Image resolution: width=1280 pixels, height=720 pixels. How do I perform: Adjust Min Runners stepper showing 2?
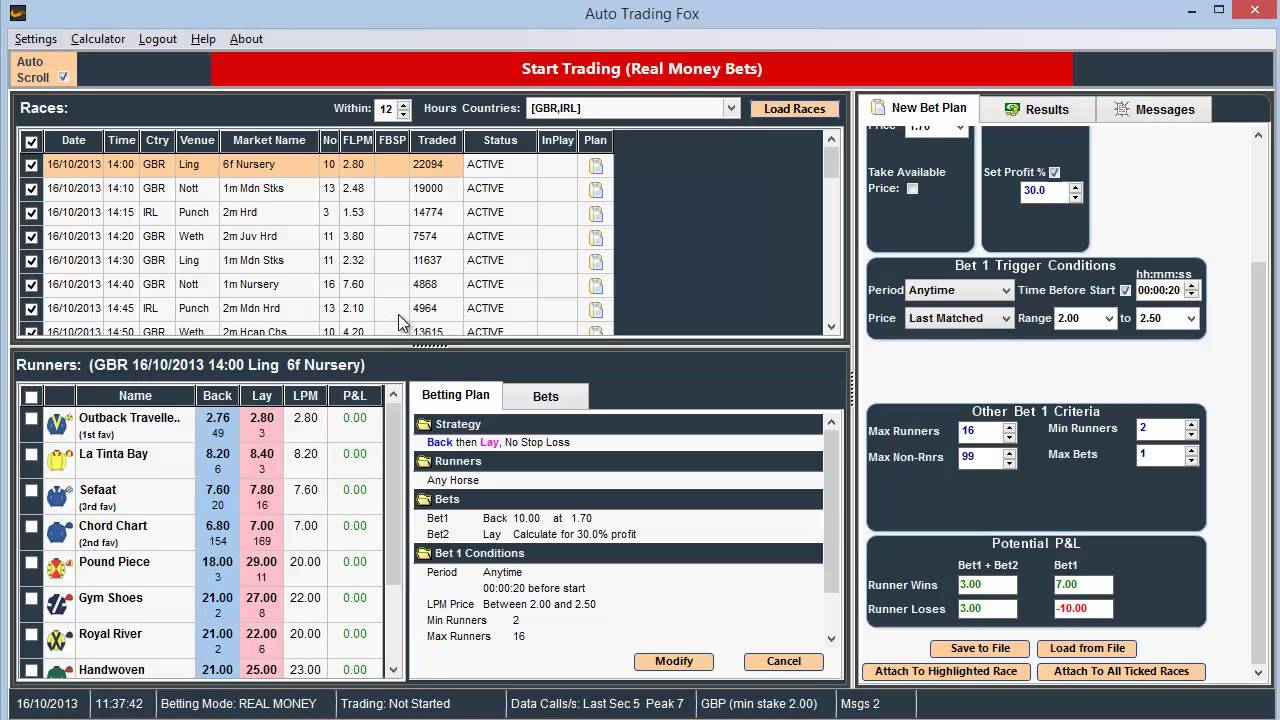[x=1191, y=429]
